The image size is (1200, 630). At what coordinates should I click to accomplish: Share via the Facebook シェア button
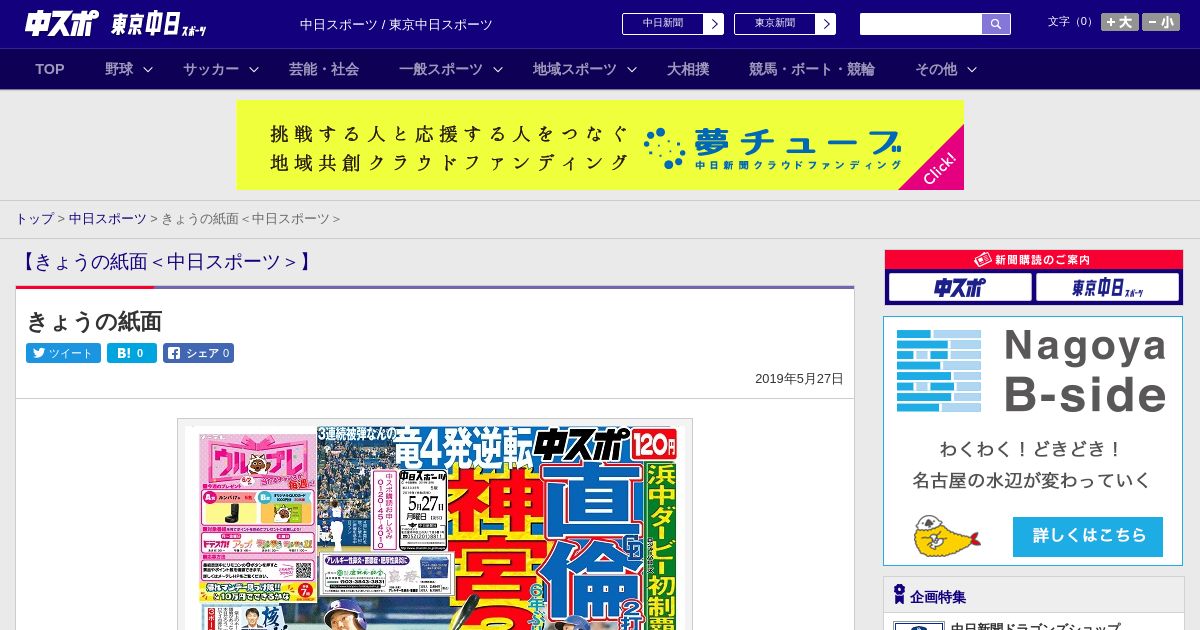point(199,353)
